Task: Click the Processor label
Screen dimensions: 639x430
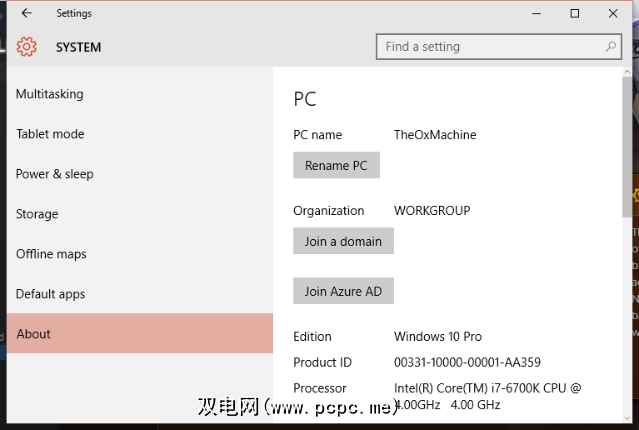Action: (320, 388)
